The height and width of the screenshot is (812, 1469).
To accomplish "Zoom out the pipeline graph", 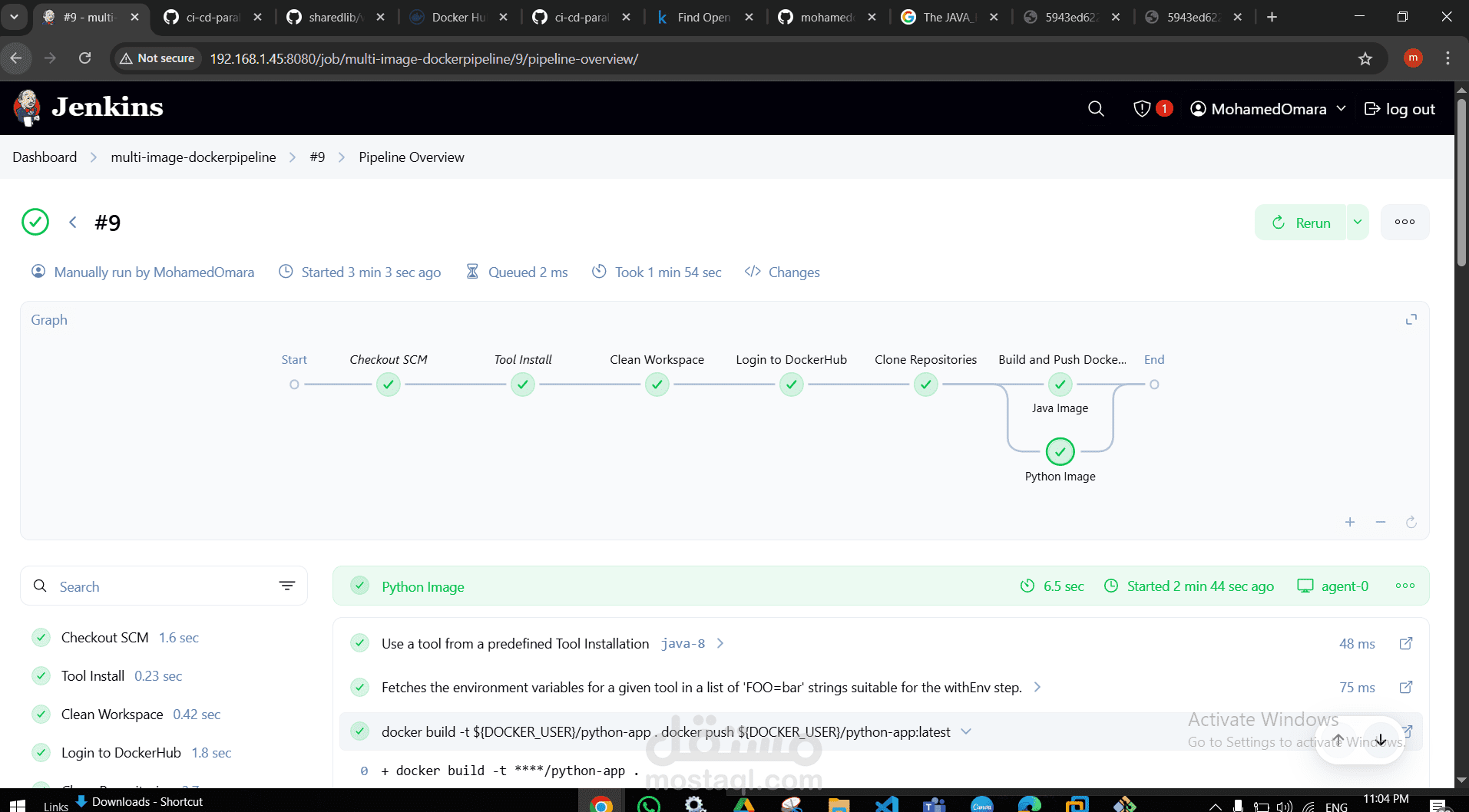I will [x=1381, y=522].
